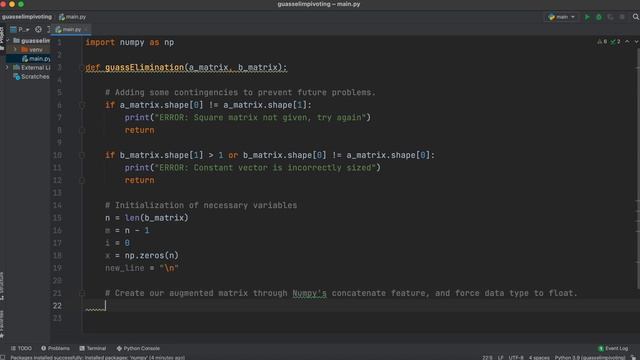Open the Event Log button
The width and height of the screenshot is (640, 360).
(x=613, y=348)
